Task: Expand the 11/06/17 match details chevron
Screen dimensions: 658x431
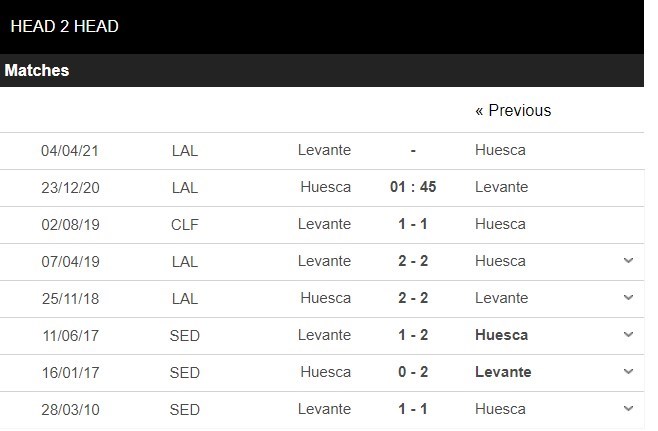Action: pos(628,335)
